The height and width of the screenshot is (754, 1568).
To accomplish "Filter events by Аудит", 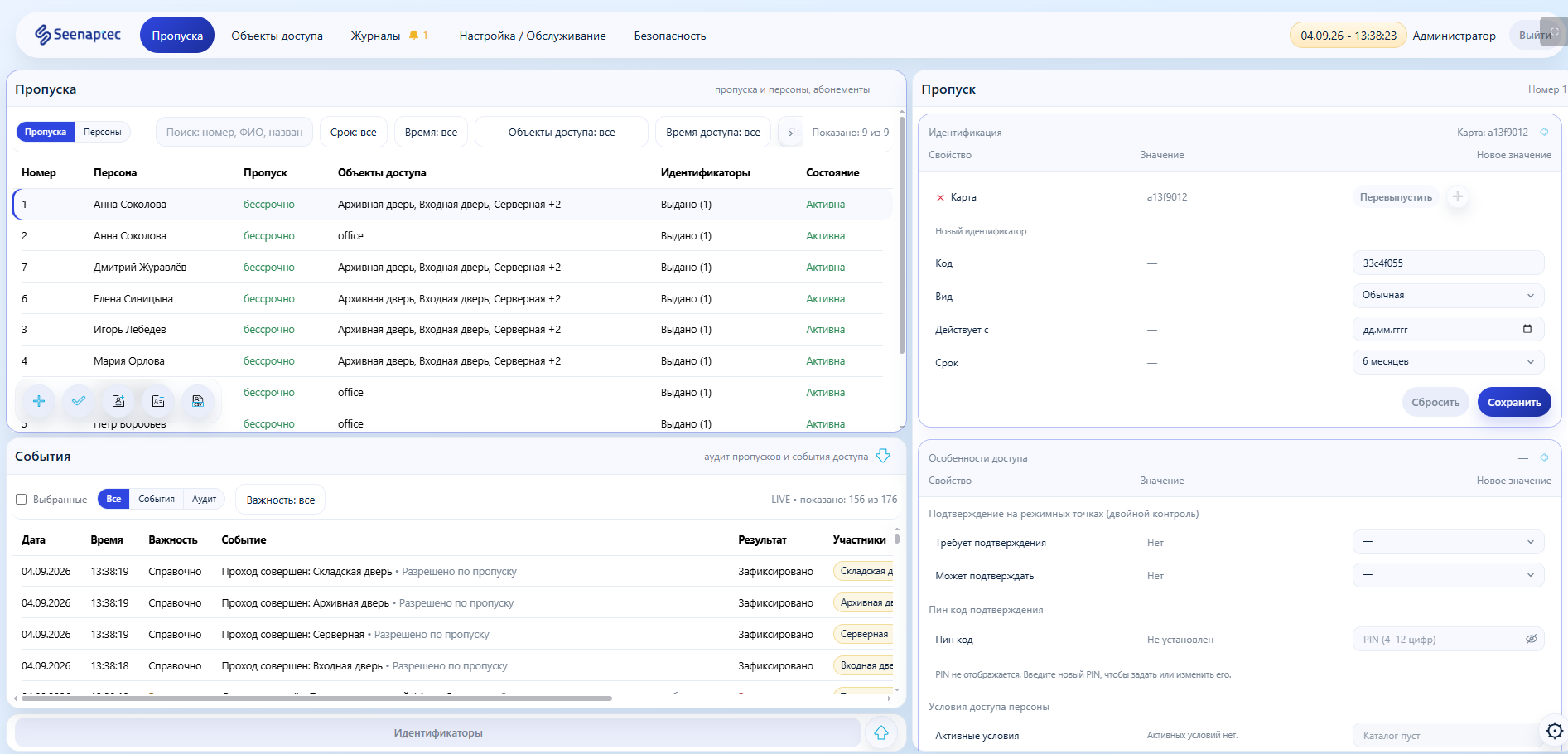I will 204,499.
